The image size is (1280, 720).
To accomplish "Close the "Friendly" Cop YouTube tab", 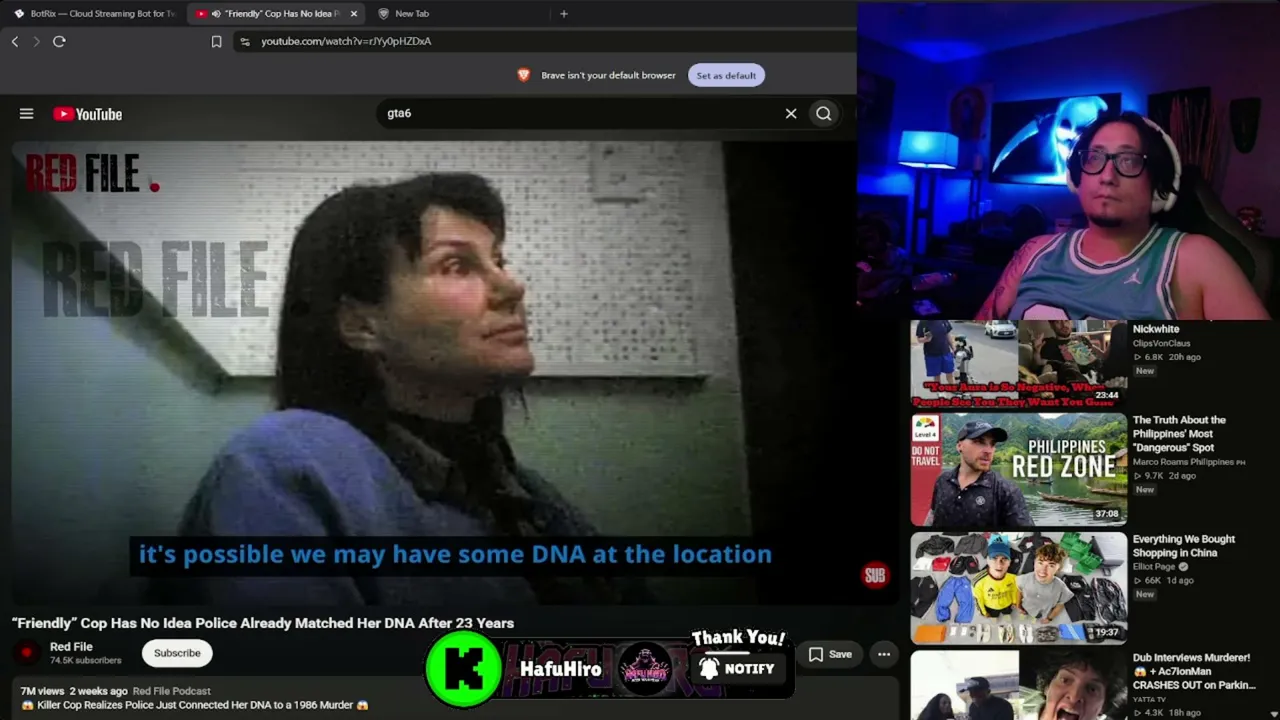I will (353, 14).
